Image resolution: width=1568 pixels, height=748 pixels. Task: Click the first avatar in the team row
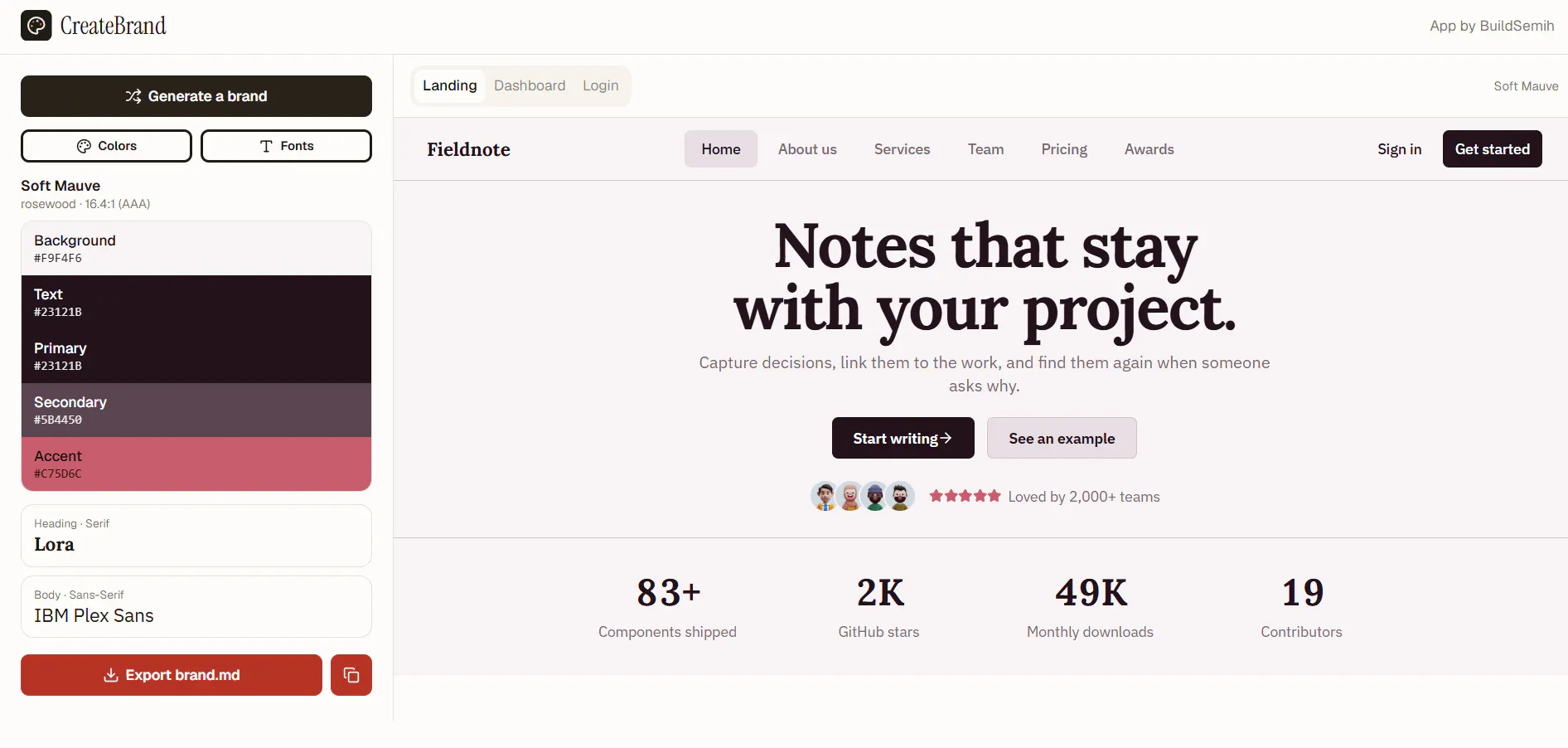[x=824, y=496]
